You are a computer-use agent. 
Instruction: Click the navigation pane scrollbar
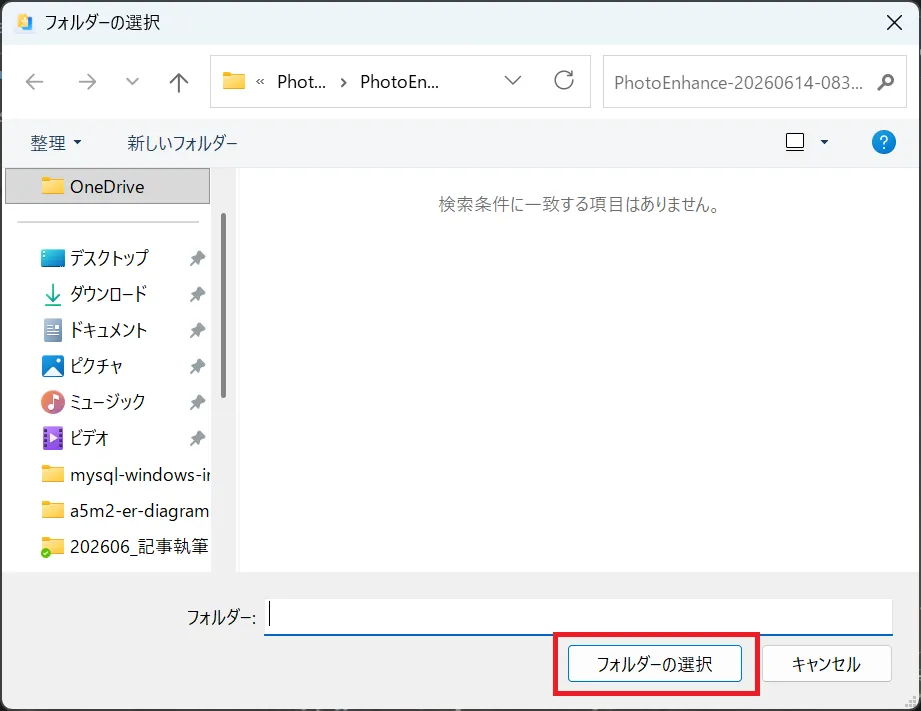223,306
